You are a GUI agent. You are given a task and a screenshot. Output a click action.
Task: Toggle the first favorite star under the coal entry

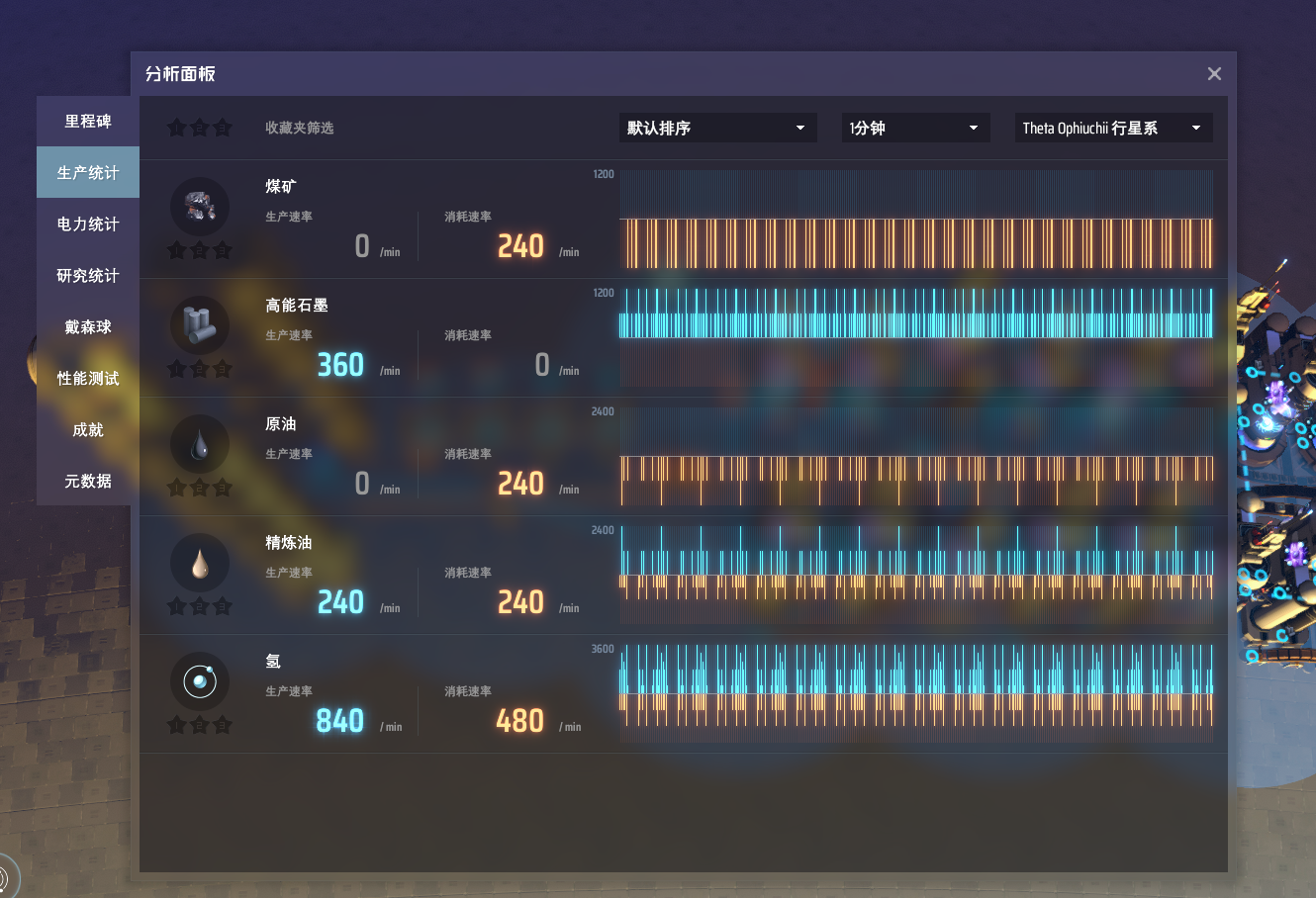[176, 251]
